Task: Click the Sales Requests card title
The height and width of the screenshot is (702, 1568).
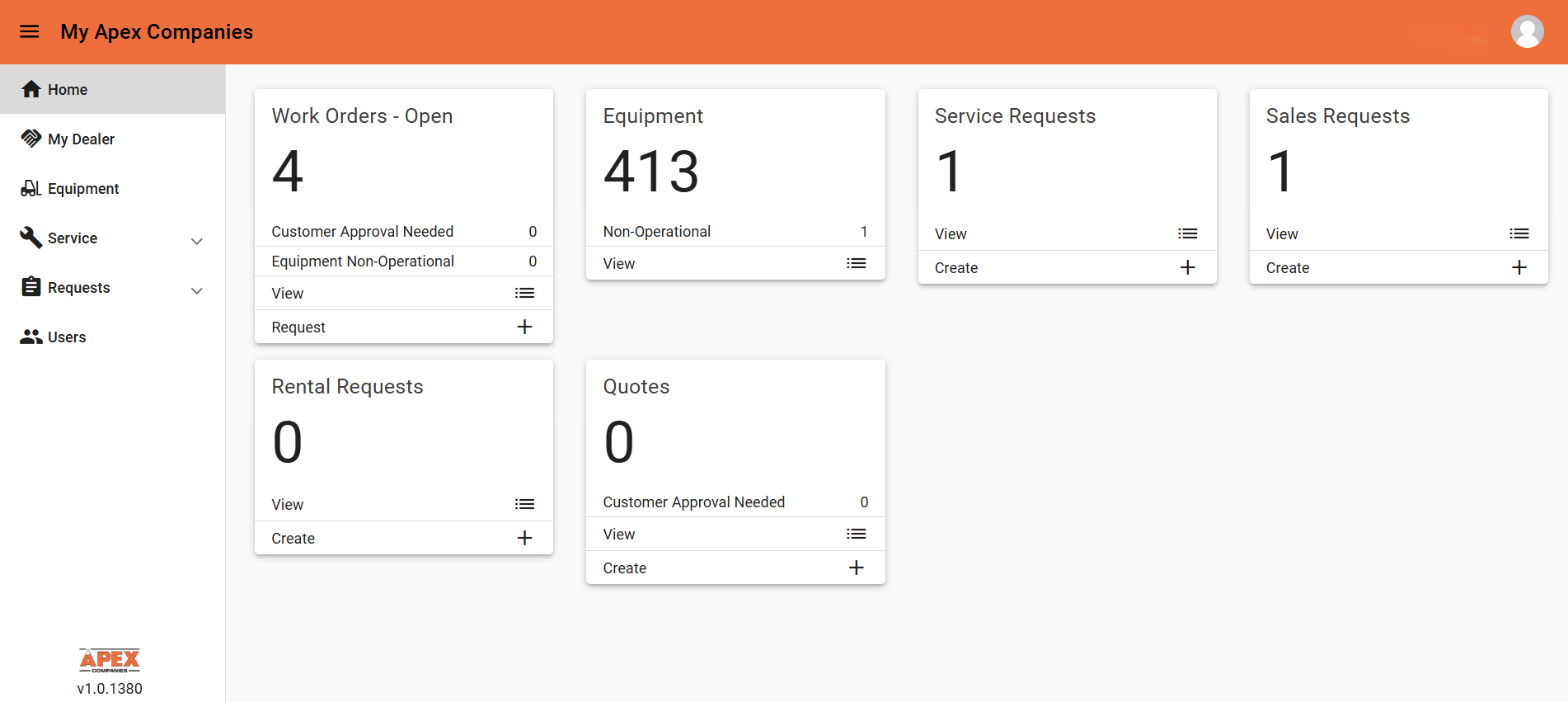Action: (1338, 115)
